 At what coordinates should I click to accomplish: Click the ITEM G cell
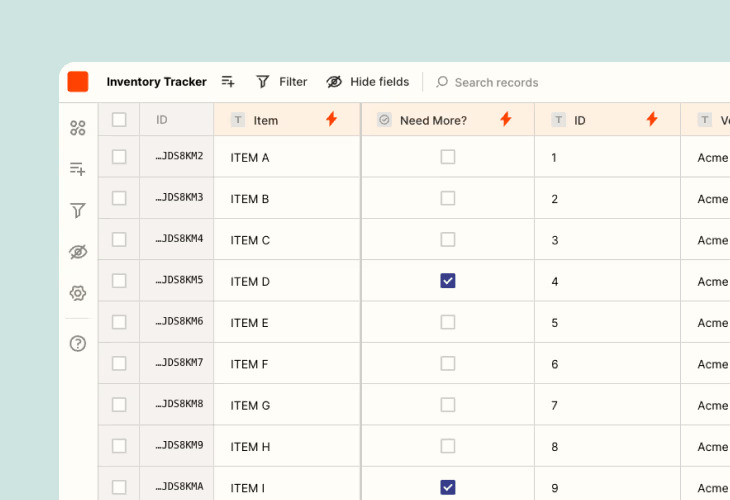[x=287, y=405]
